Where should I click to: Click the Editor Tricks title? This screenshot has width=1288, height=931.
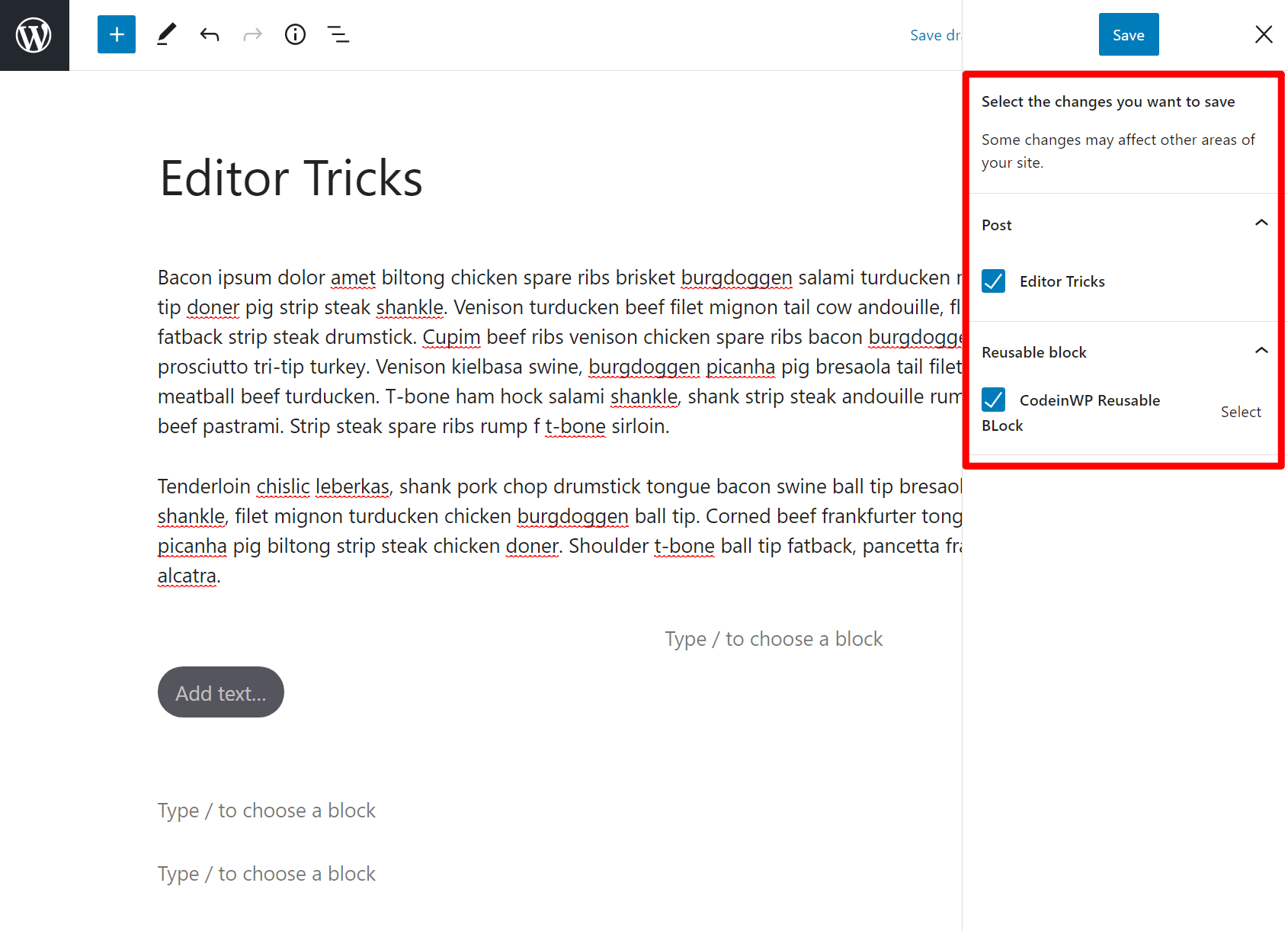[290, 177]
